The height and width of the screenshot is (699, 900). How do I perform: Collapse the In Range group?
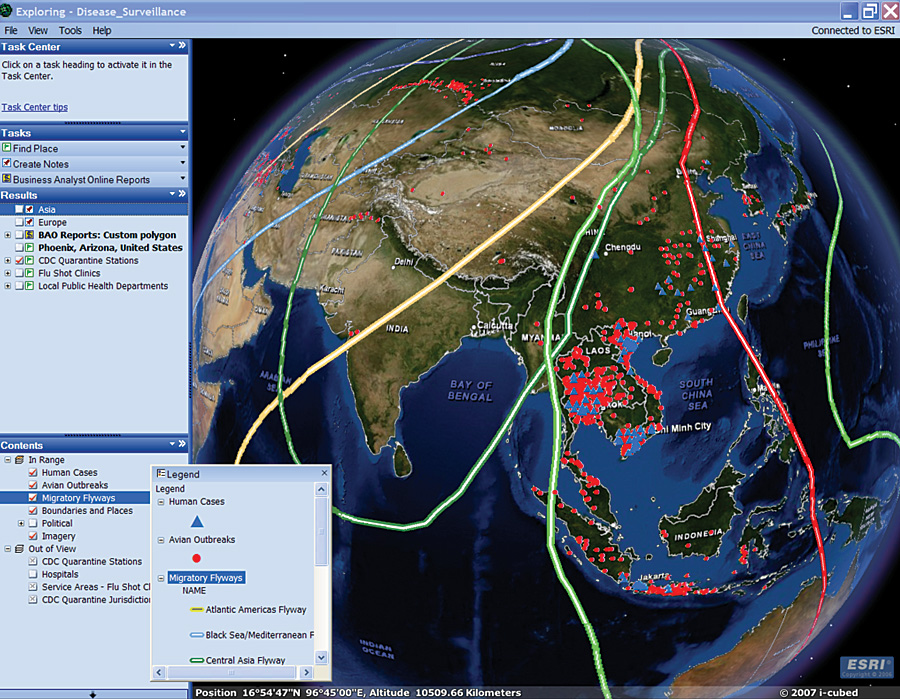[x=7, y=460]
